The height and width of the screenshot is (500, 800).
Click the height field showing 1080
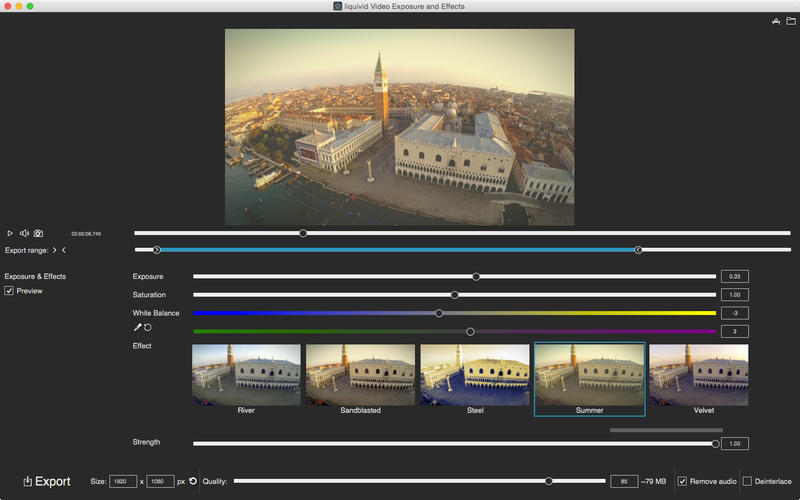coord(160,481)
